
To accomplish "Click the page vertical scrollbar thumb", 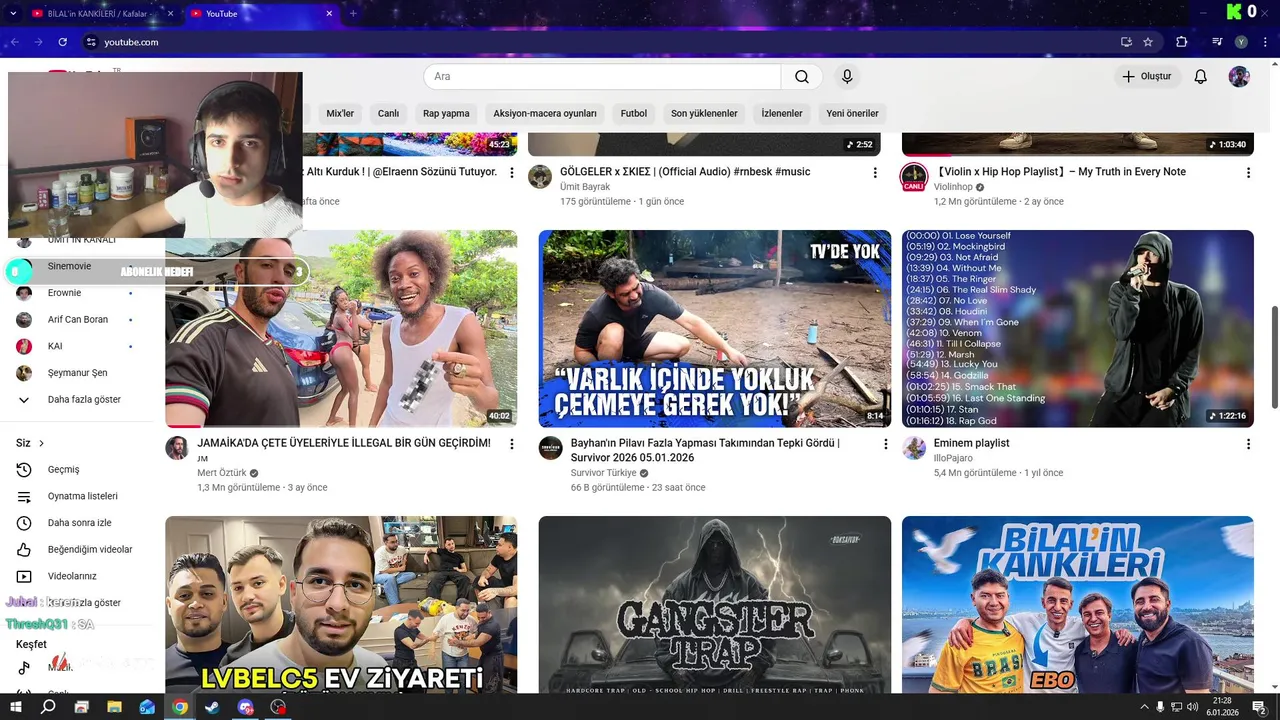I will coord(1274,357).
